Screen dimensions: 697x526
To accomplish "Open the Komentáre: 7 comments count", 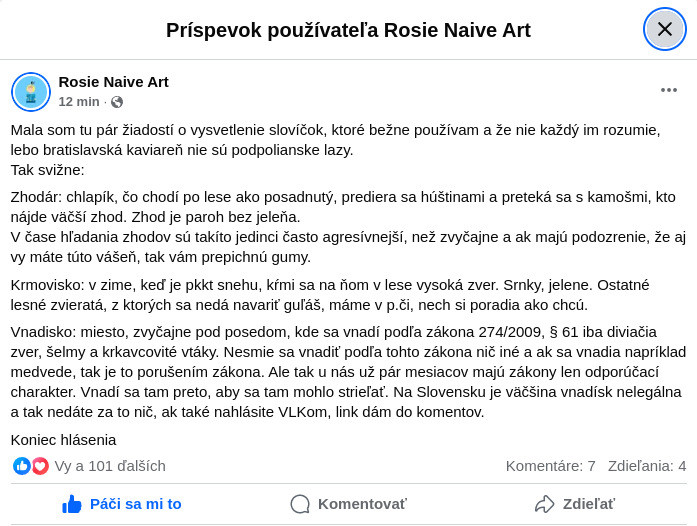I will pos(550,466).
